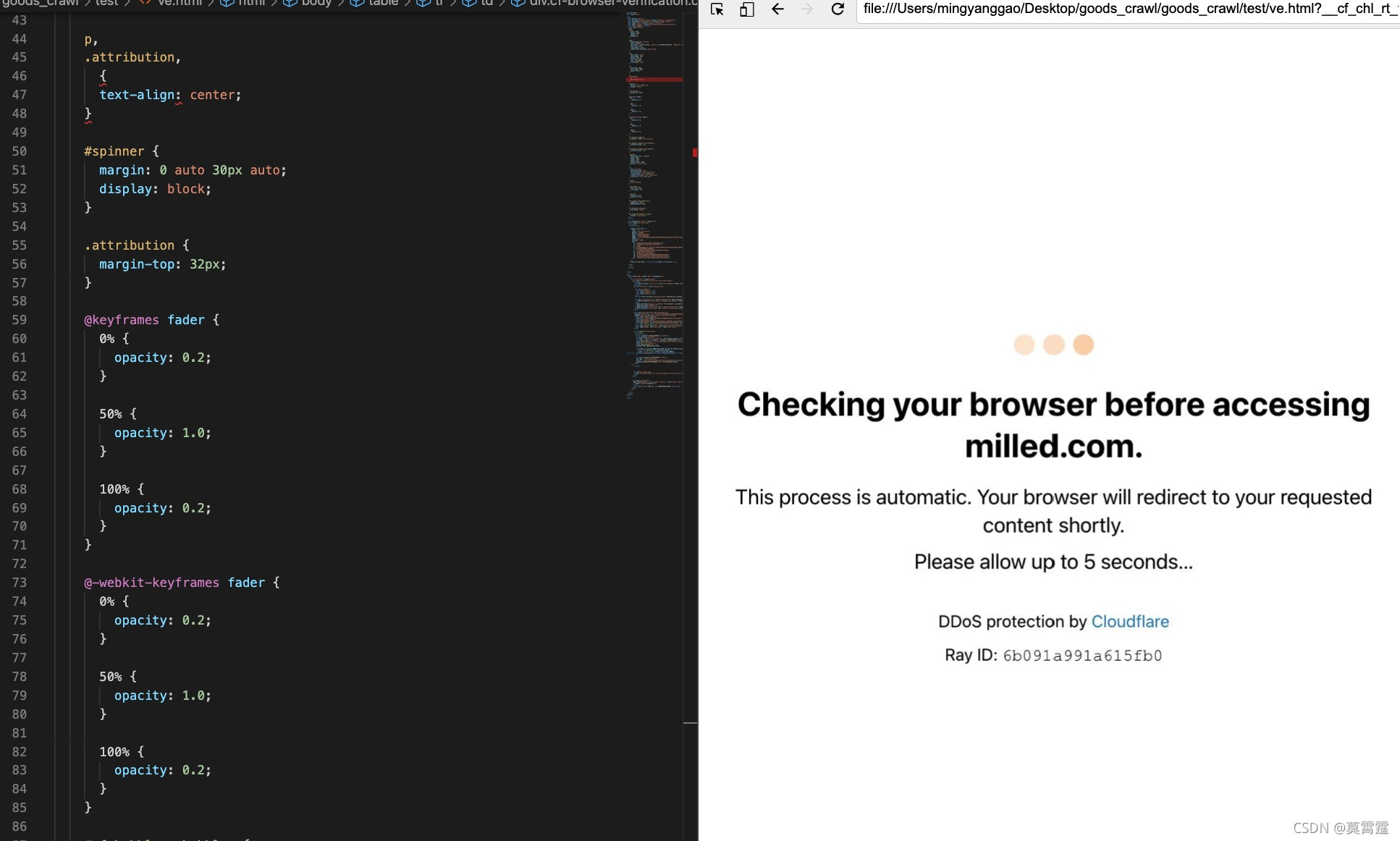Viewport: 1400px width, 841px height.
Task: Click the body breadcrumb item
Action: pyautogui.click(x=316, y=3)
